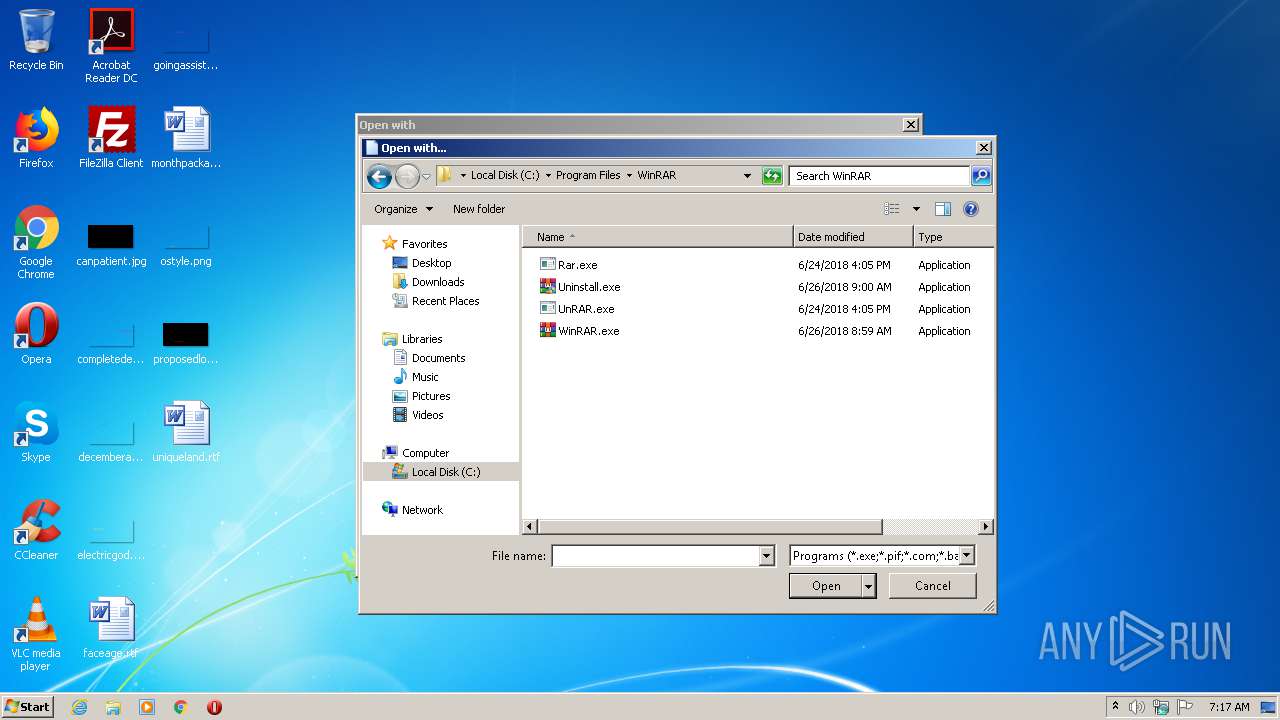Click the Refresh button beside address bar
This screenshot has height=720, width=1280.
(771, 176)
